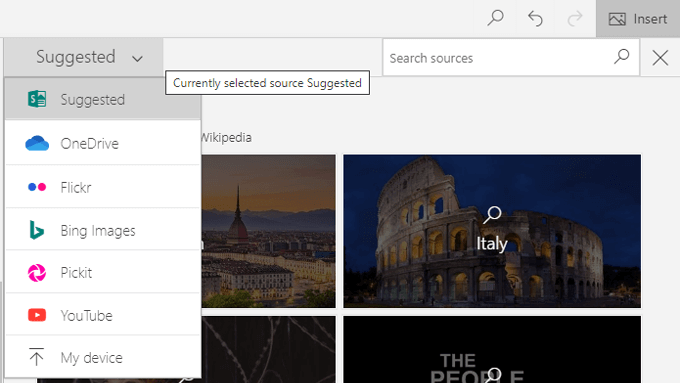Click the Insert button
680x383 pixels.
coord(638,19)
